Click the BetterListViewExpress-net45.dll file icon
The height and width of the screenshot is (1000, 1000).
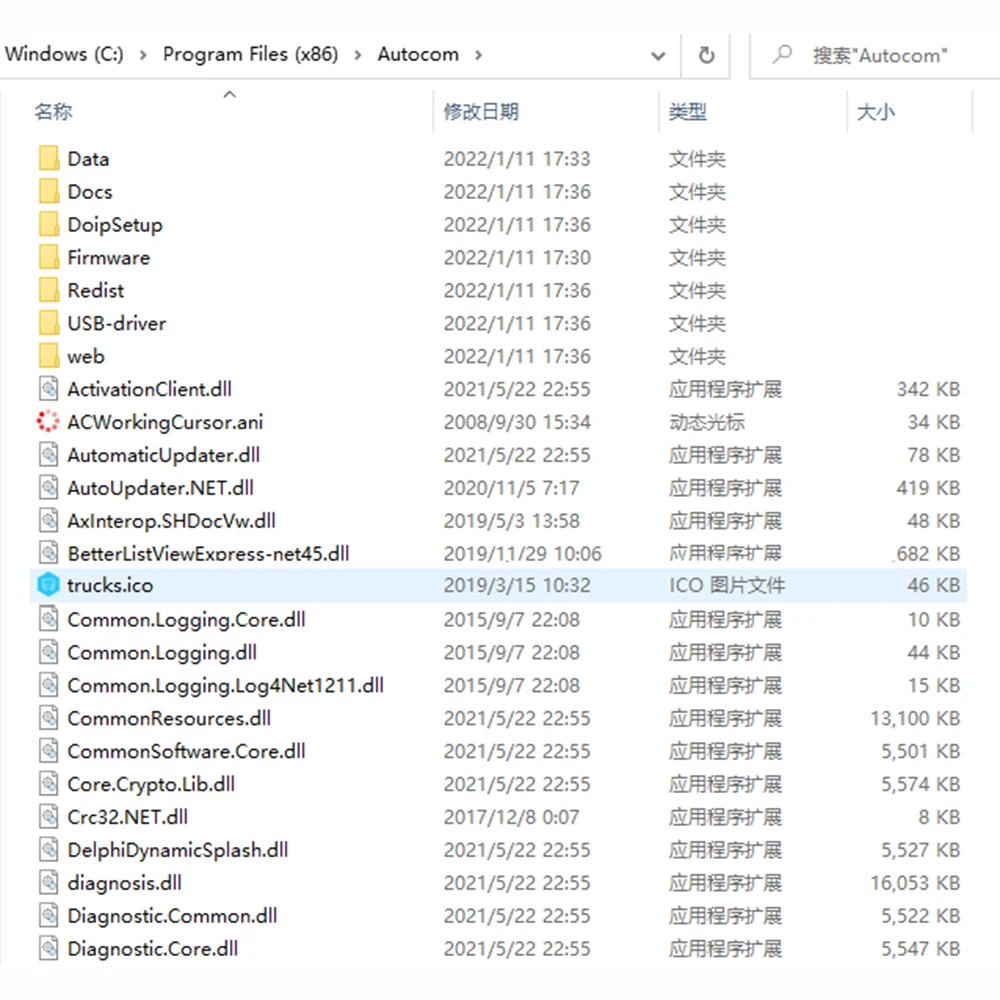(48, 552)
